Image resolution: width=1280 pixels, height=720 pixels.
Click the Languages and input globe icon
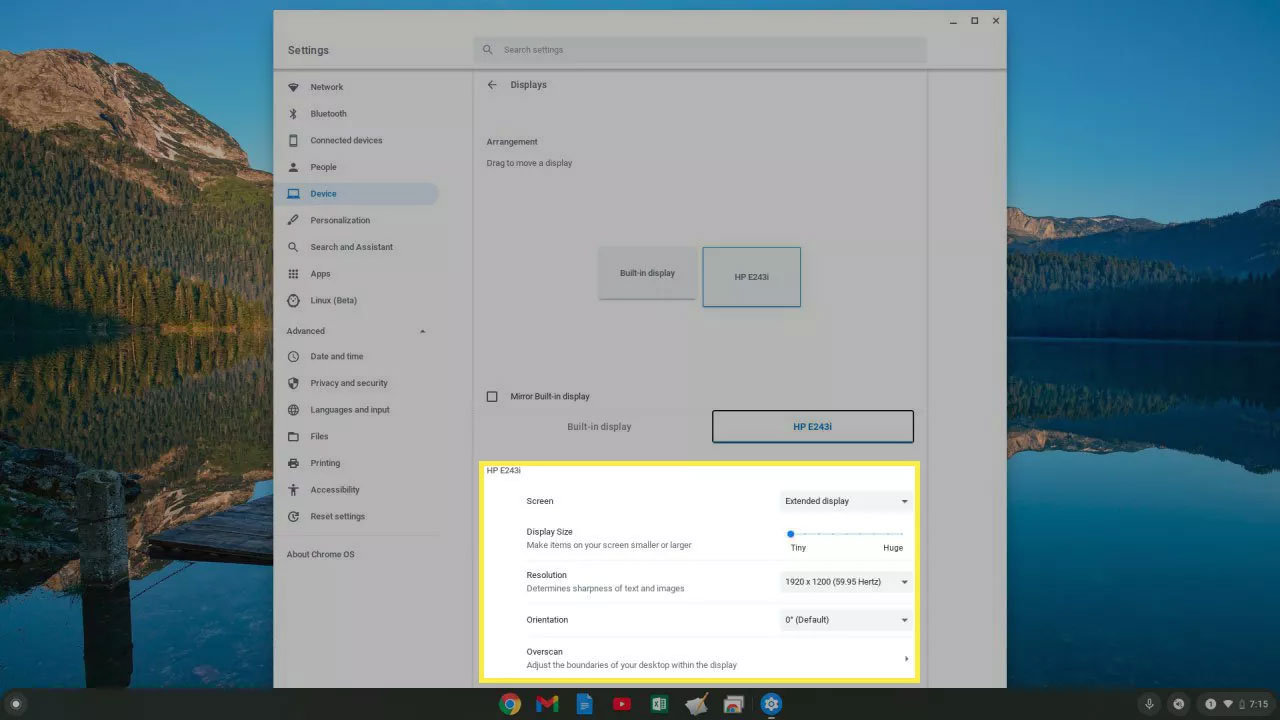(293, 410)
